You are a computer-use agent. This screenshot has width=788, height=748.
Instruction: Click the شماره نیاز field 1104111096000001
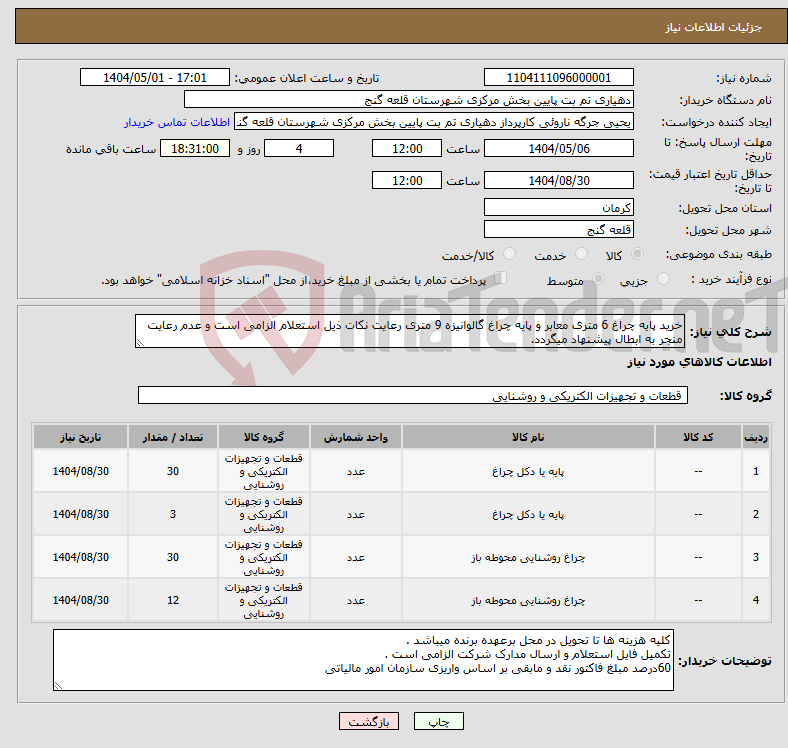click(x=559, y=77)
